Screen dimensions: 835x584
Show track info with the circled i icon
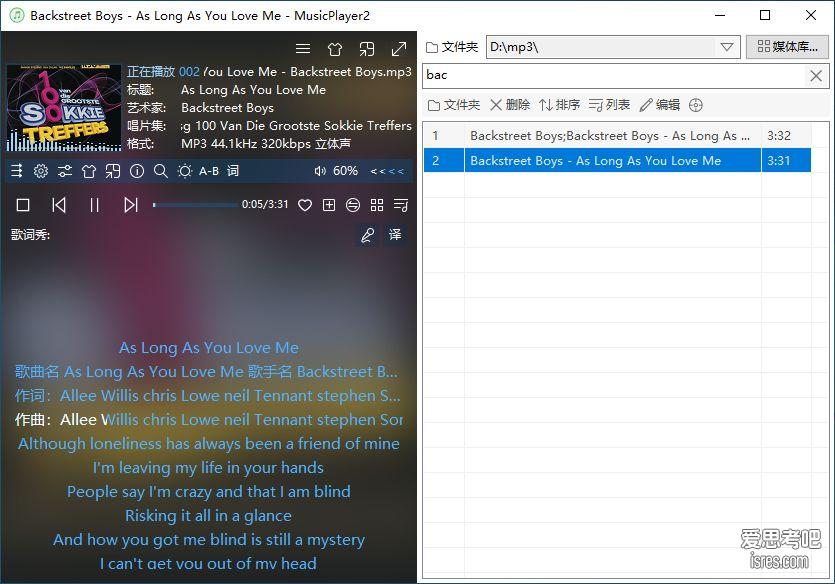137,171
